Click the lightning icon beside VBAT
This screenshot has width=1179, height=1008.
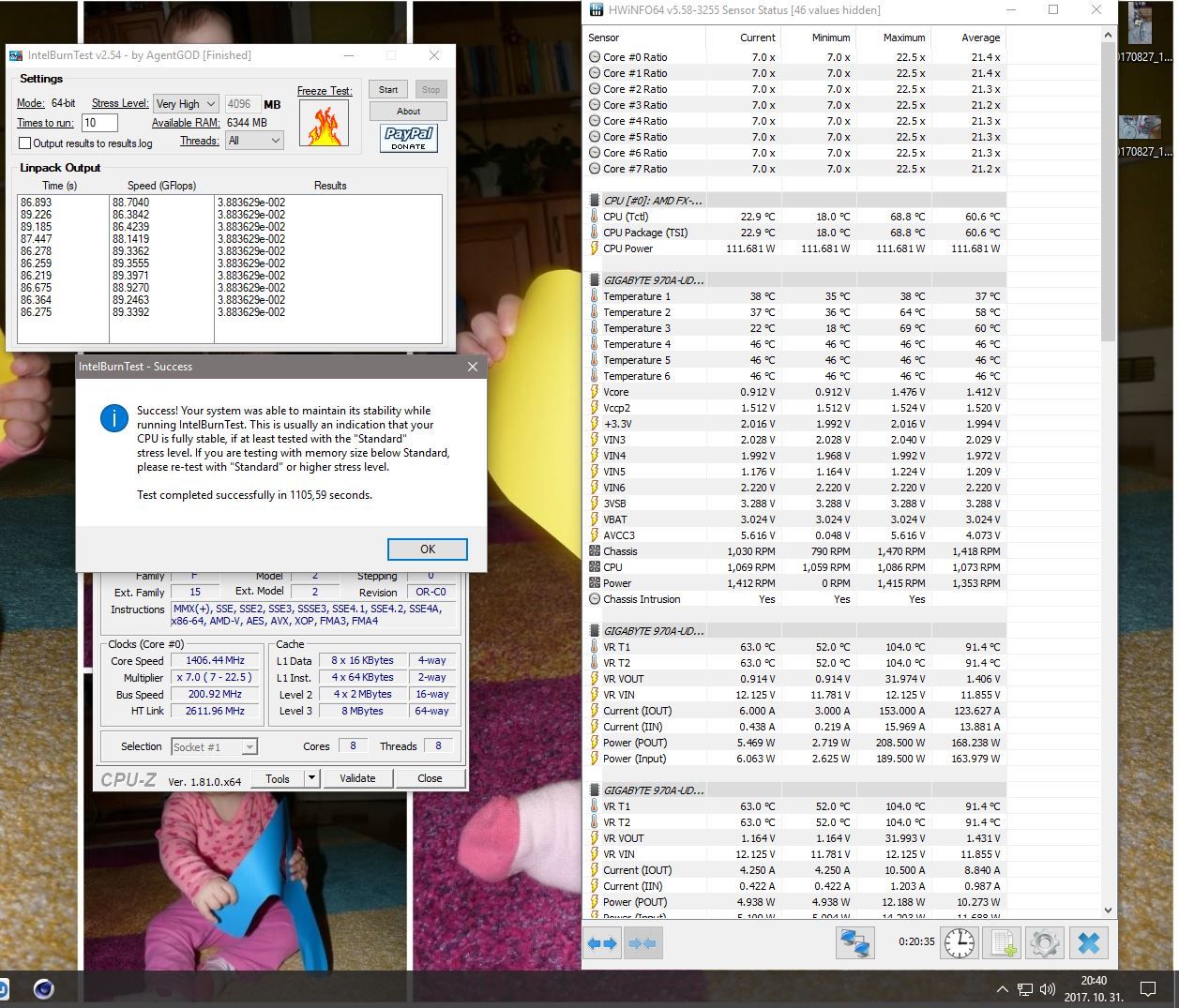pos(594,519)
